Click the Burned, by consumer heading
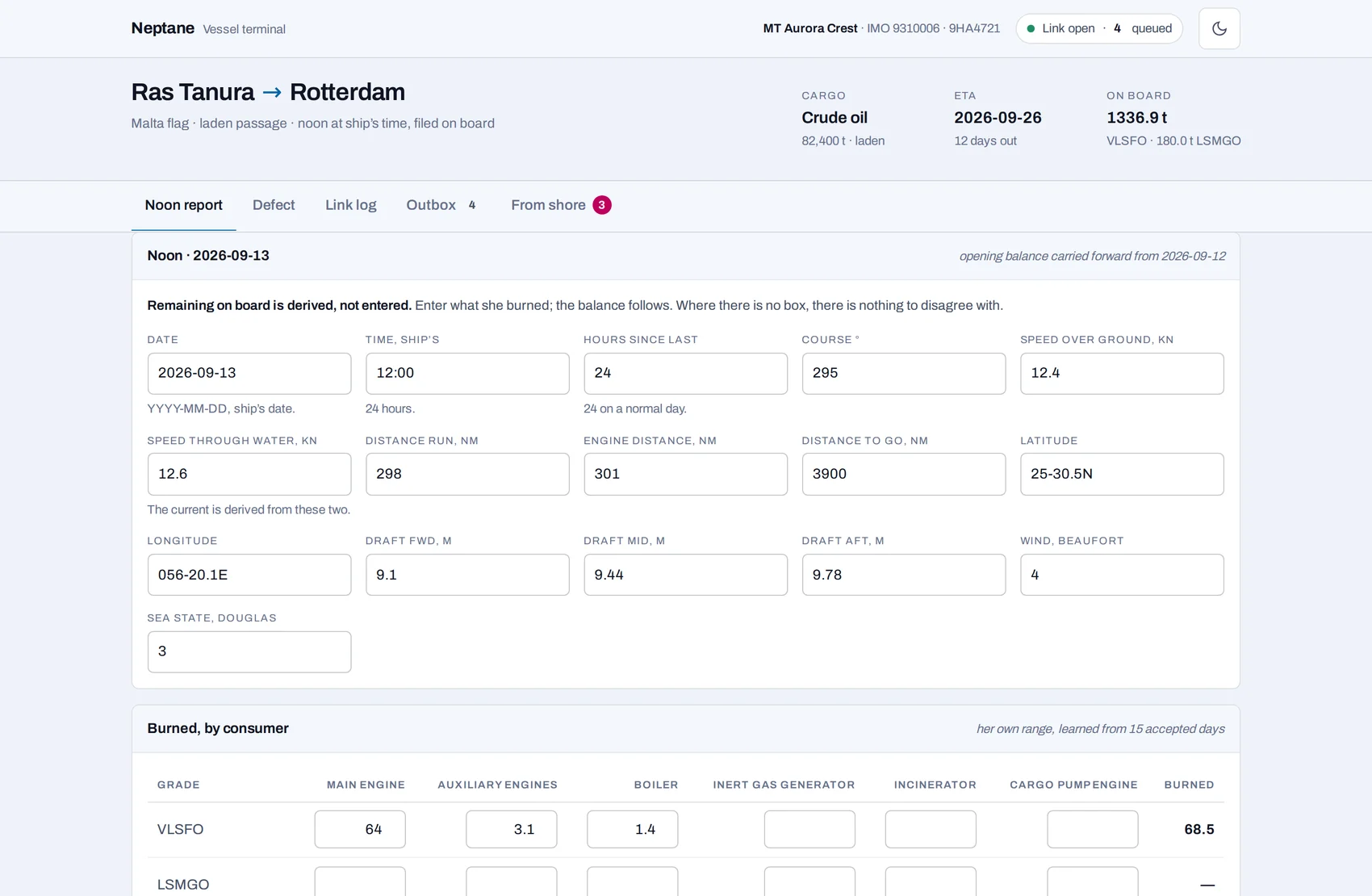This screenshot has width=1372, height=896. point(218,728)
